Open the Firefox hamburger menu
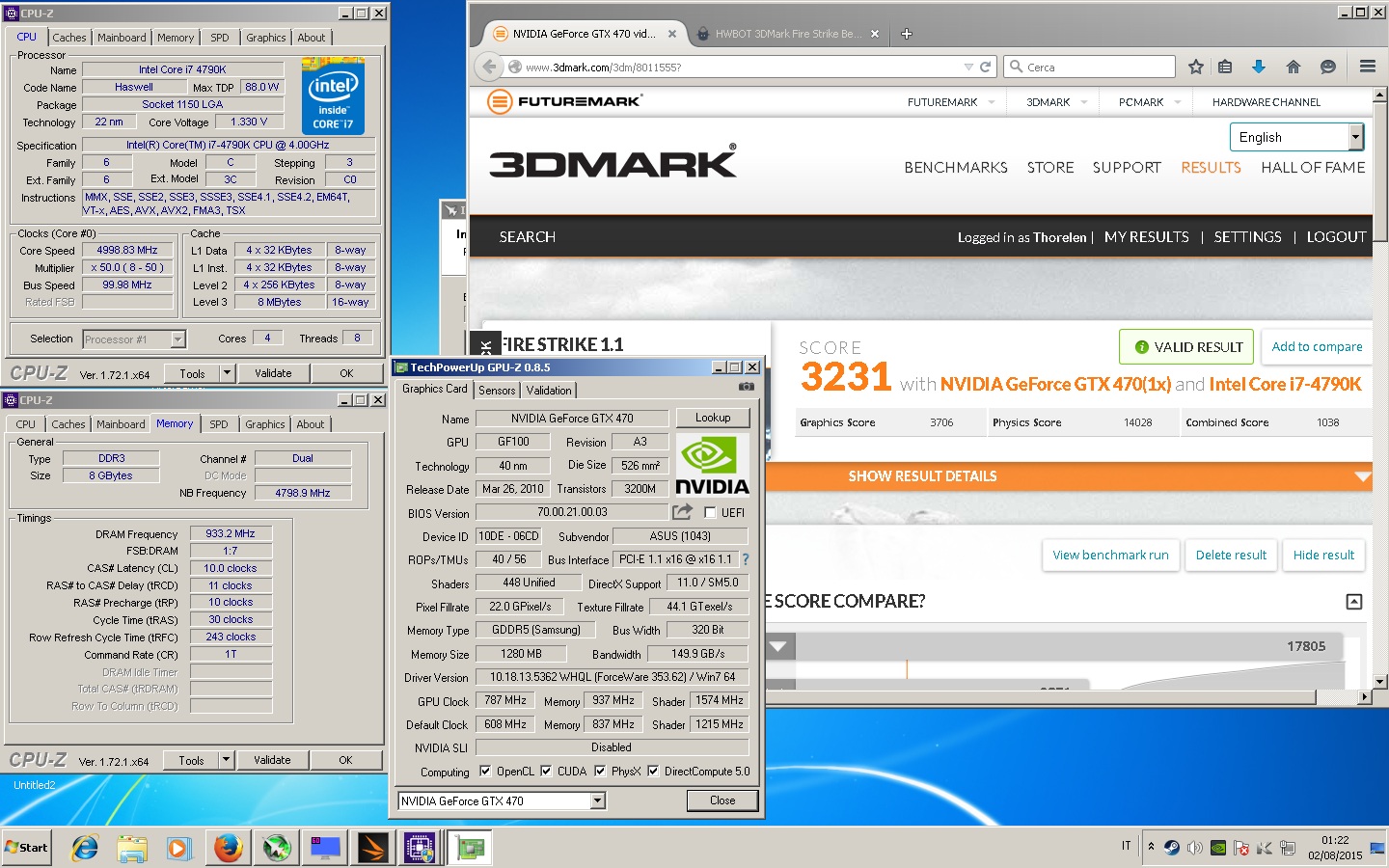The width and height of the screenshot is (1389, 868). pos(1368,67)
